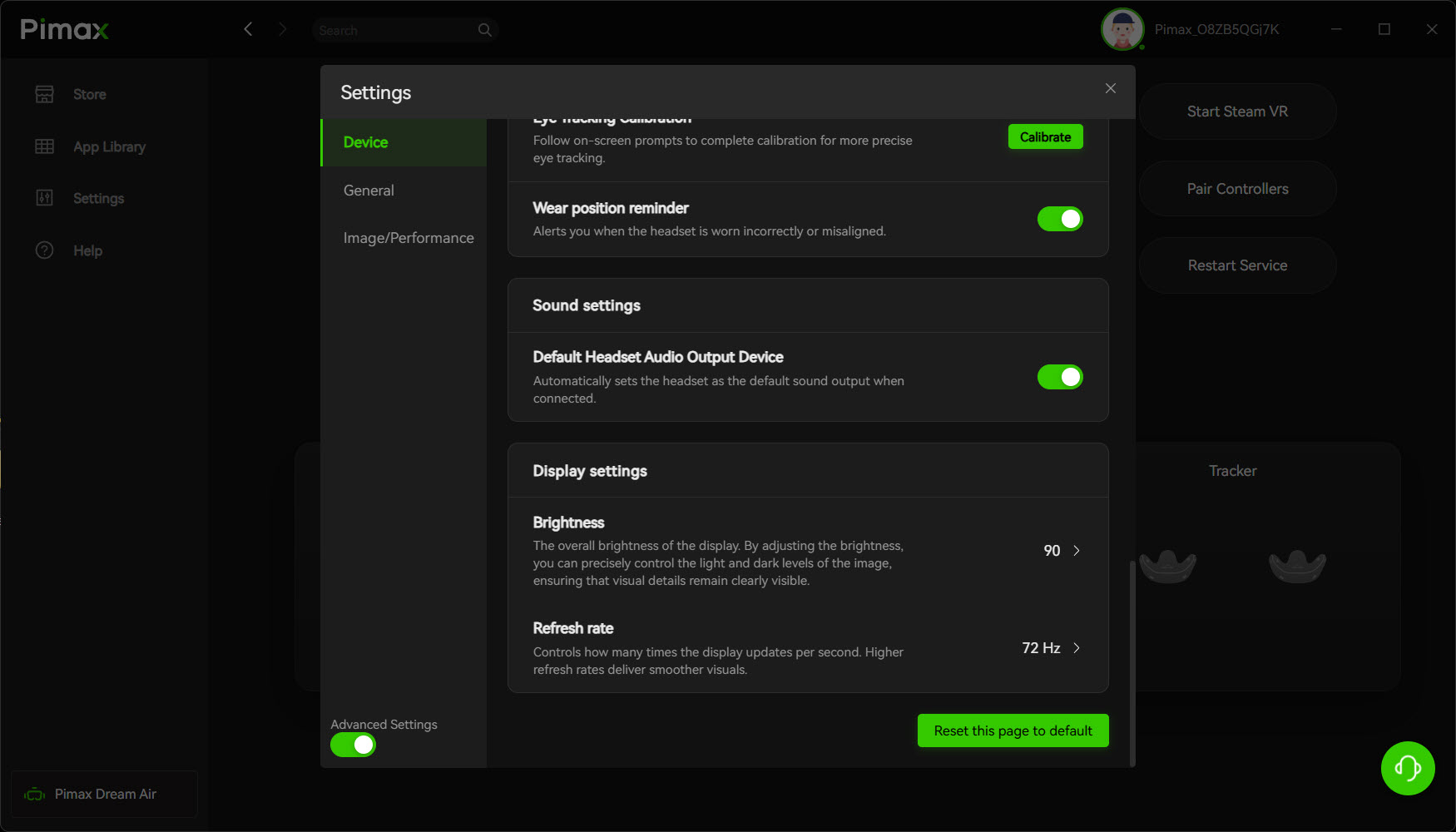Screen dimensions: 1456x832
Task: Click the Refresh rate title text
Action: click(x=573, y=628)
